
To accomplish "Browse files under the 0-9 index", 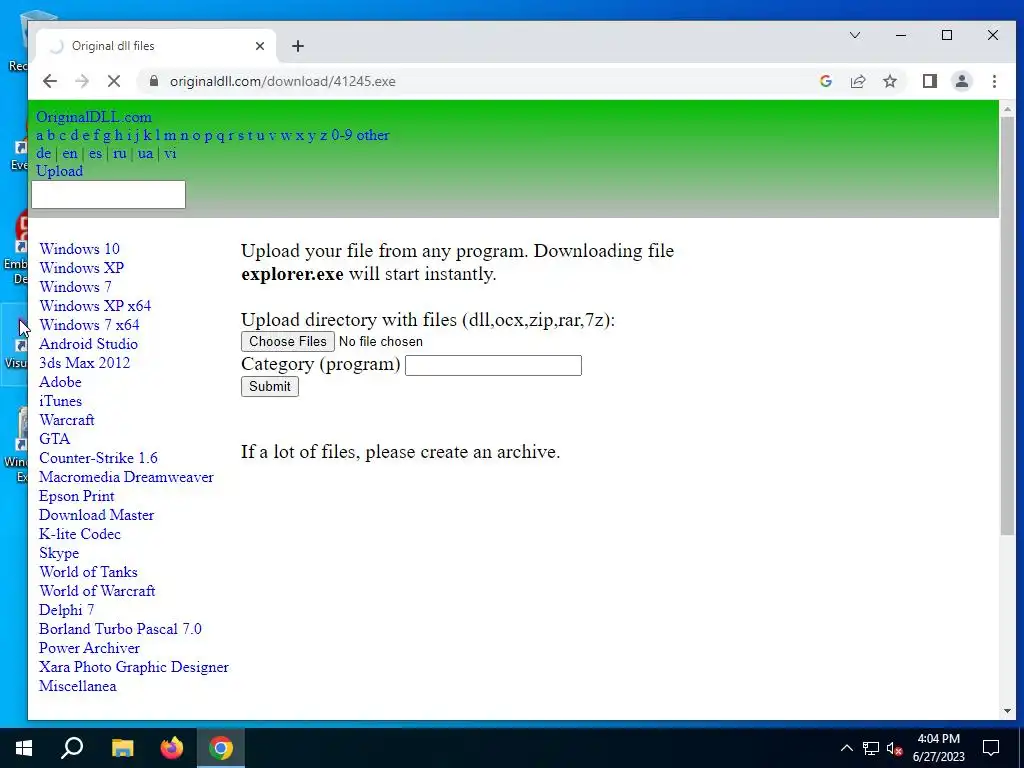I will 342,135.
